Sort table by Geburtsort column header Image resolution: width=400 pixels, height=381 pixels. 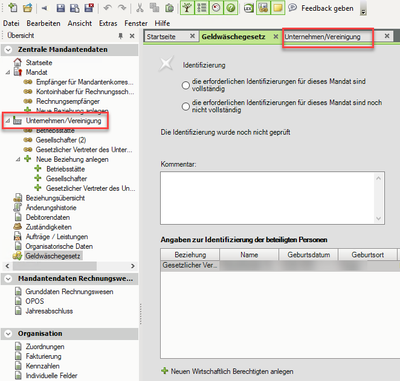(368, 255)
